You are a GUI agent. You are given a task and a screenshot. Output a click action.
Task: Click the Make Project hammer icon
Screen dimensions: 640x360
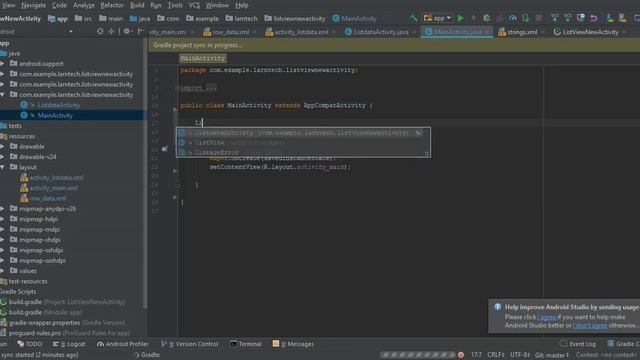tap(413, 18)
